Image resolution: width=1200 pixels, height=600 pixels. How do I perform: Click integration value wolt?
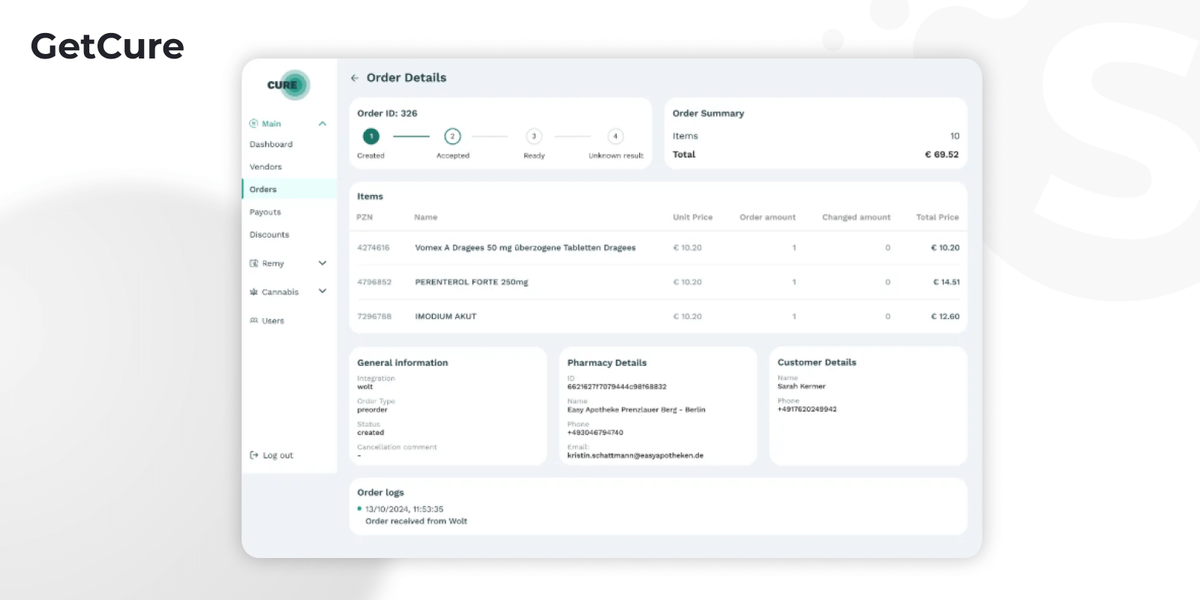(365, 386)
